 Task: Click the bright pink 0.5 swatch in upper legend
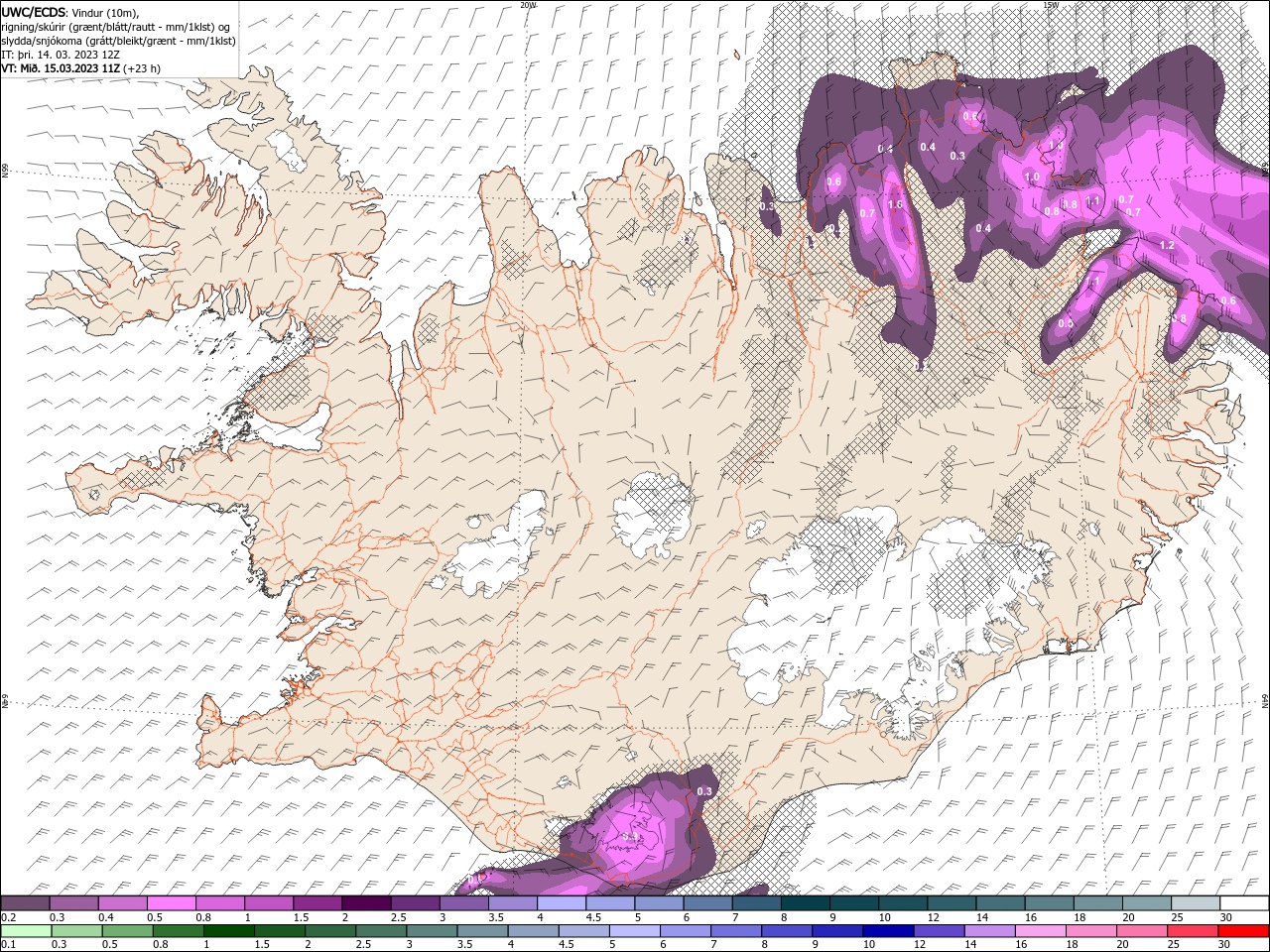[172, 903]
